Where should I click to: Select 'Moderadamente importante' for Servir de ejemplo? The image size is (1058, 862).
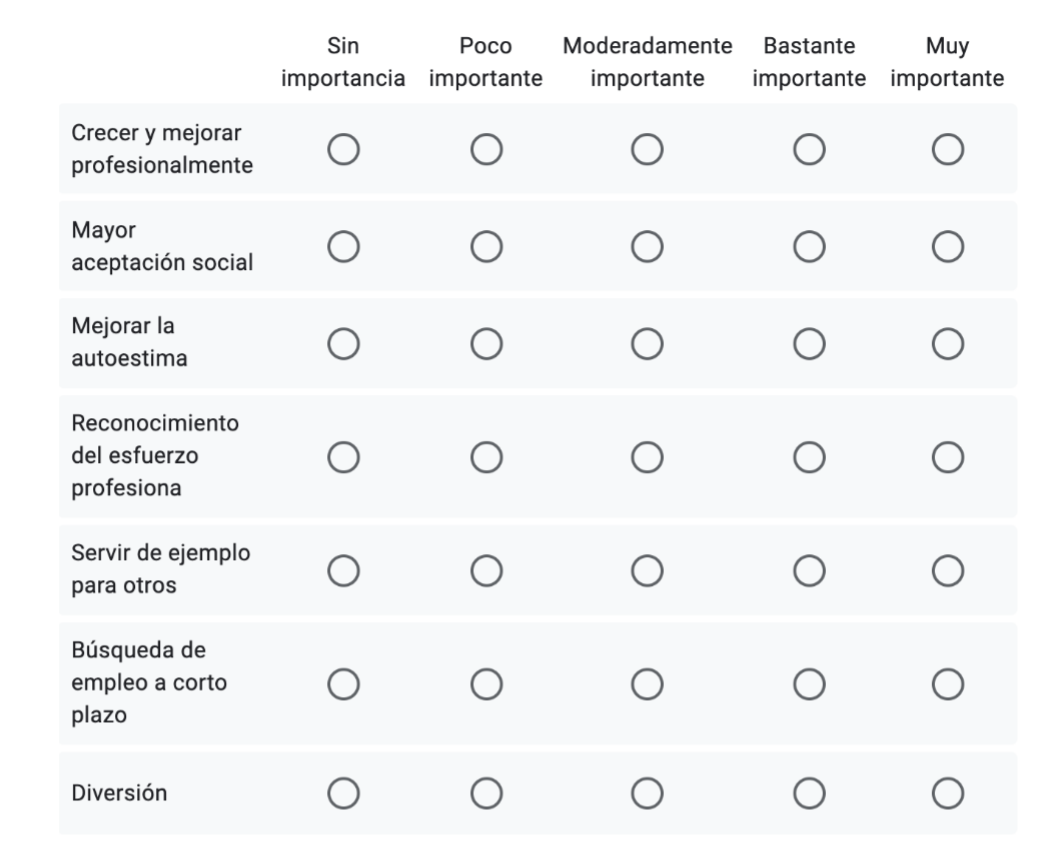click(x=646, y=571)
